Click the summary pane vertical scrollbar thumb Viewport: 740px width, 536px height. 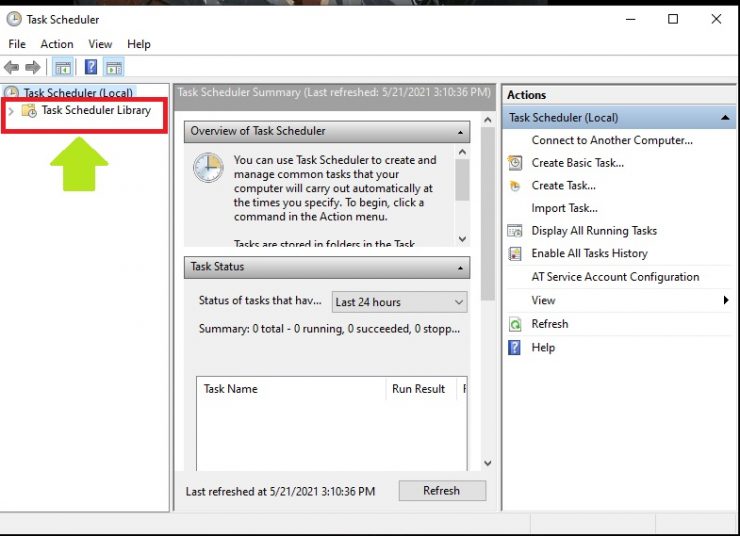pos(488,214)
